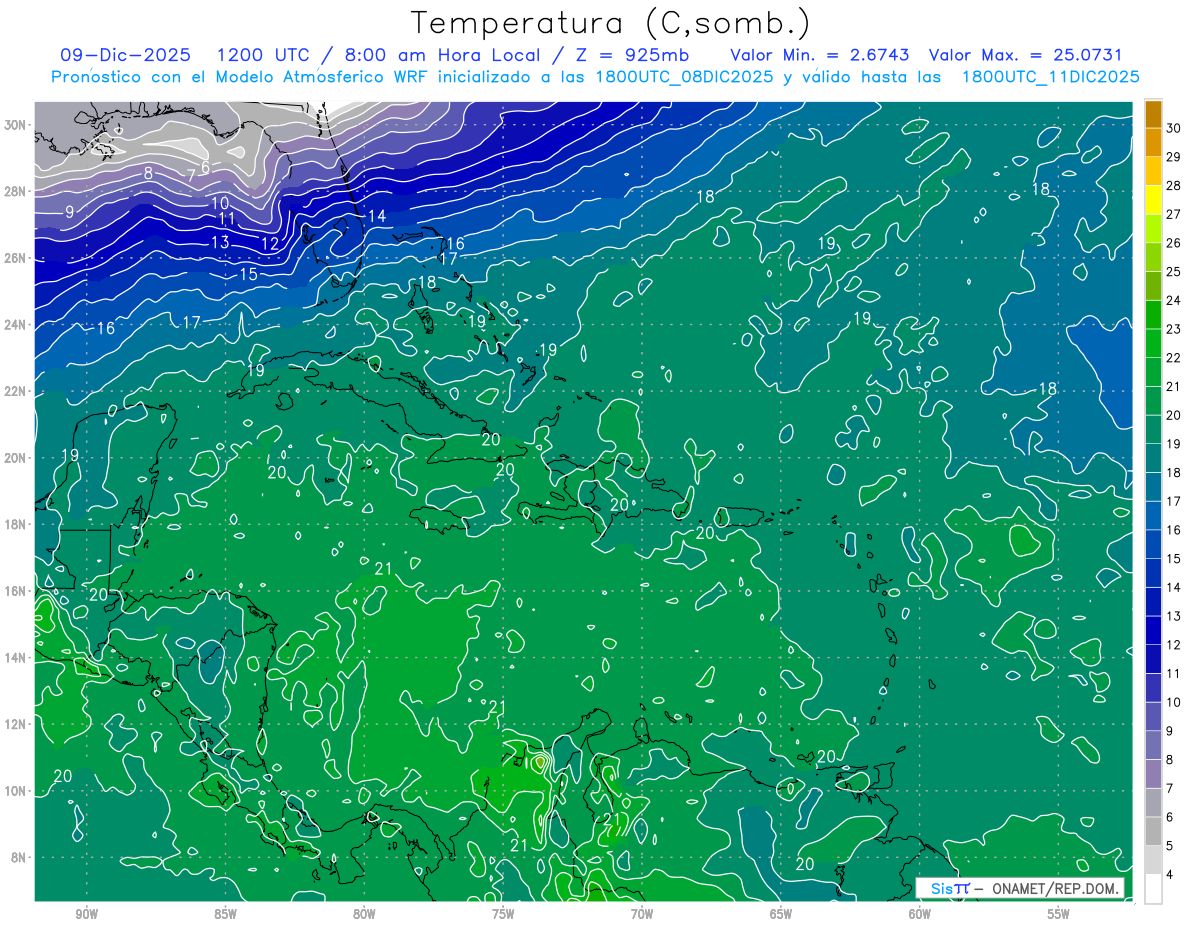Click the 'ONAMET/REP.DOM.' credit label
The height and width of the screenshot is (927, 1200).
pyautogui.click(x=1053, y=888)
